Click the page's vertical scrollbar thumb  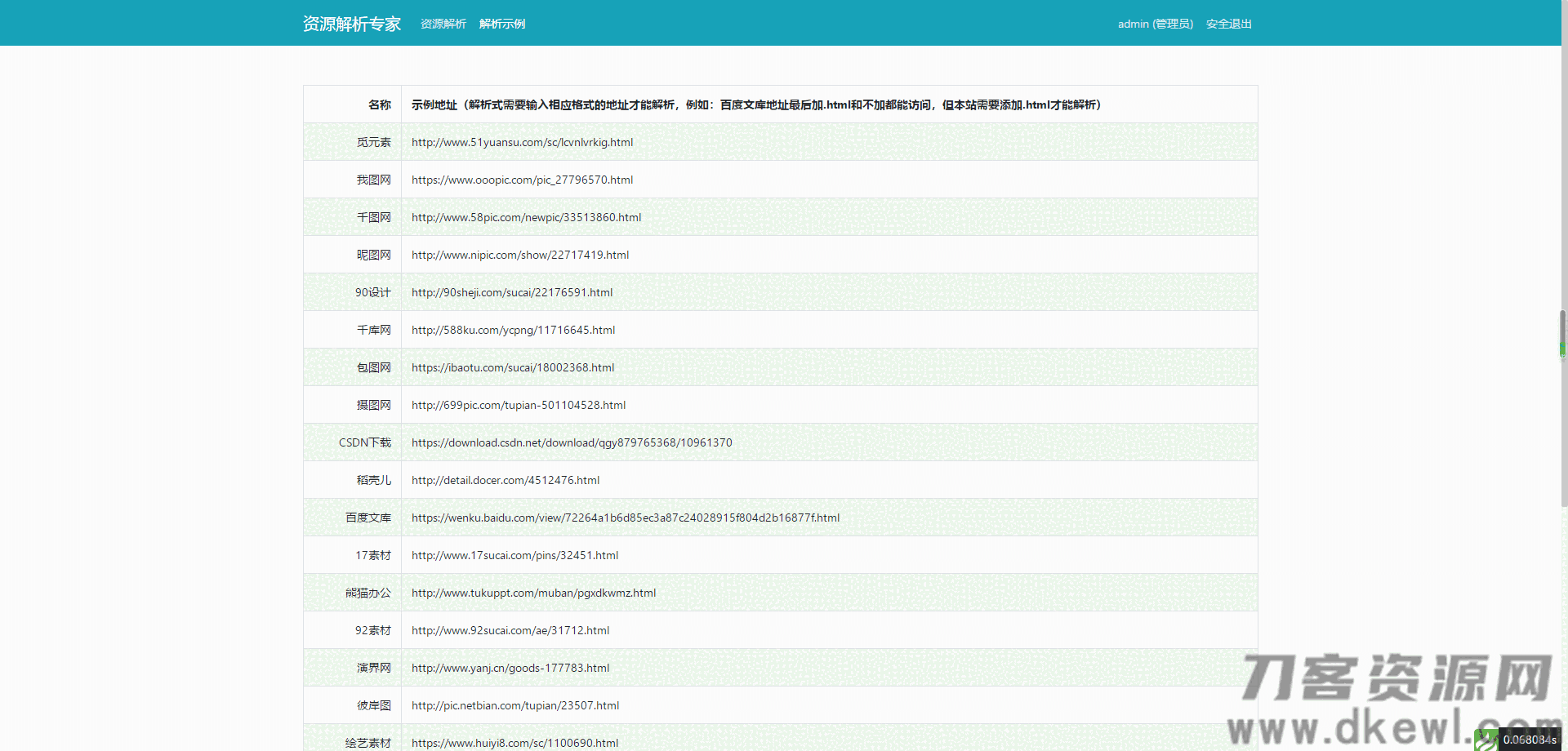tap(1562, 333)
